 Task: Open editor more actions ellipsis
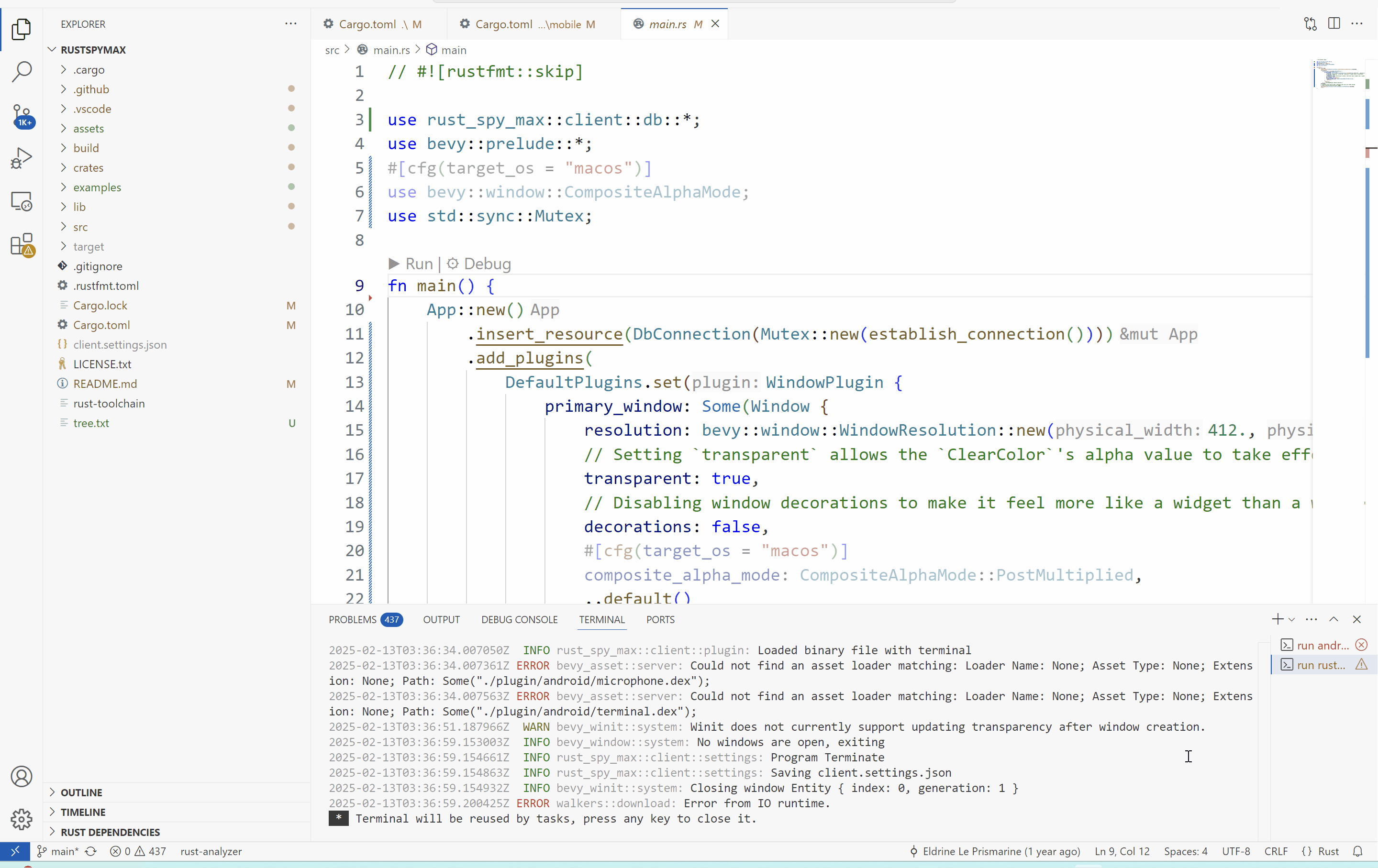[1357, 24]
